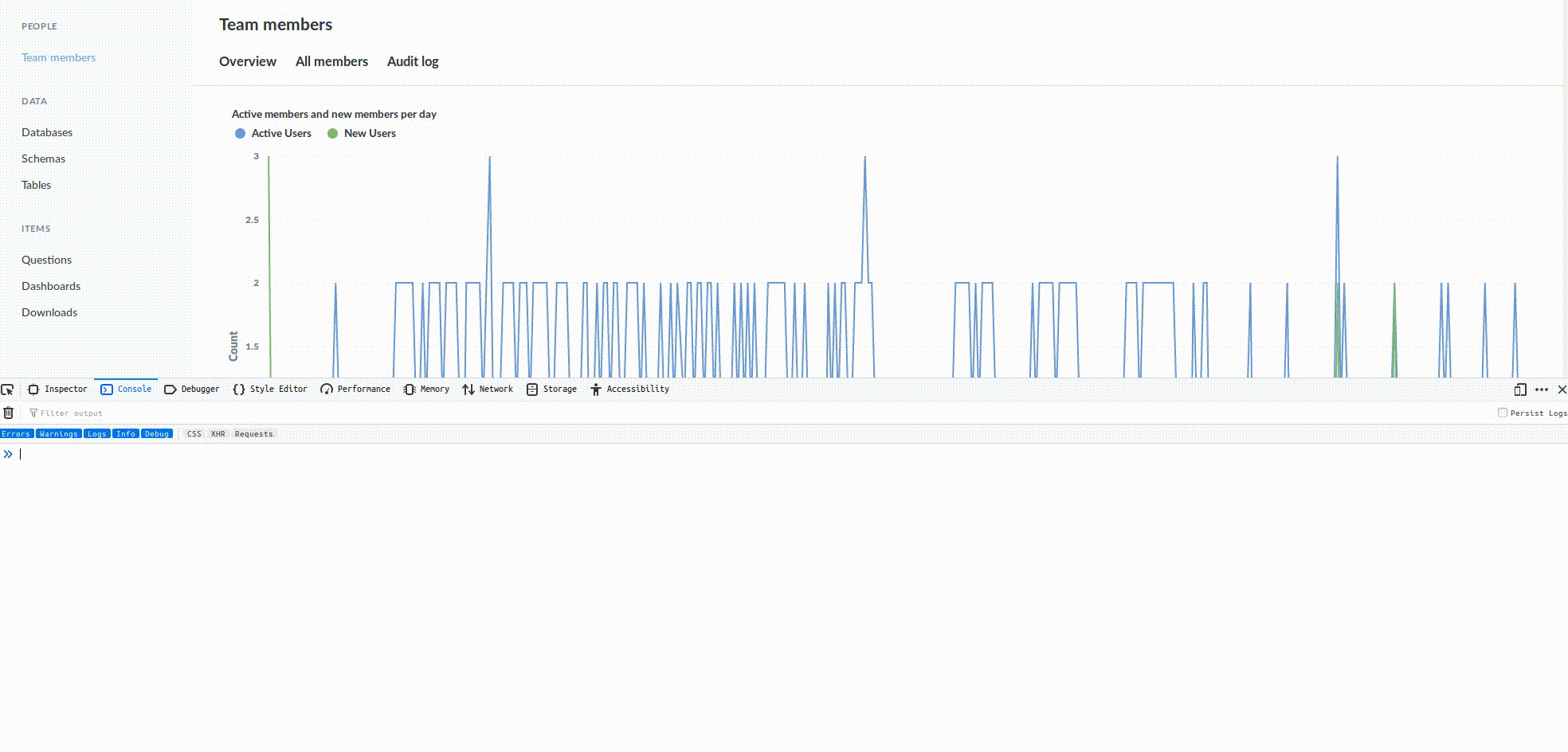Open the Performance panel
1568x752 pixels.
point(355,389)
